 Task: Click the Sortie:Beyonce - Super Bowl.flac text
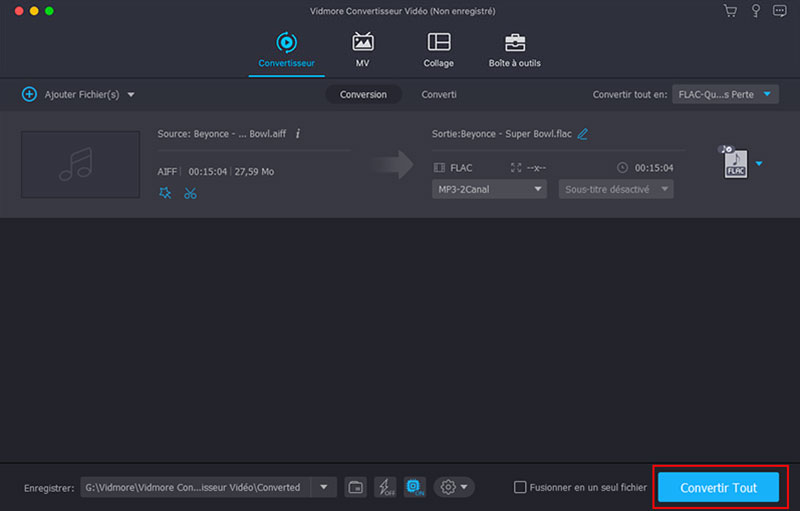point(502,134)
